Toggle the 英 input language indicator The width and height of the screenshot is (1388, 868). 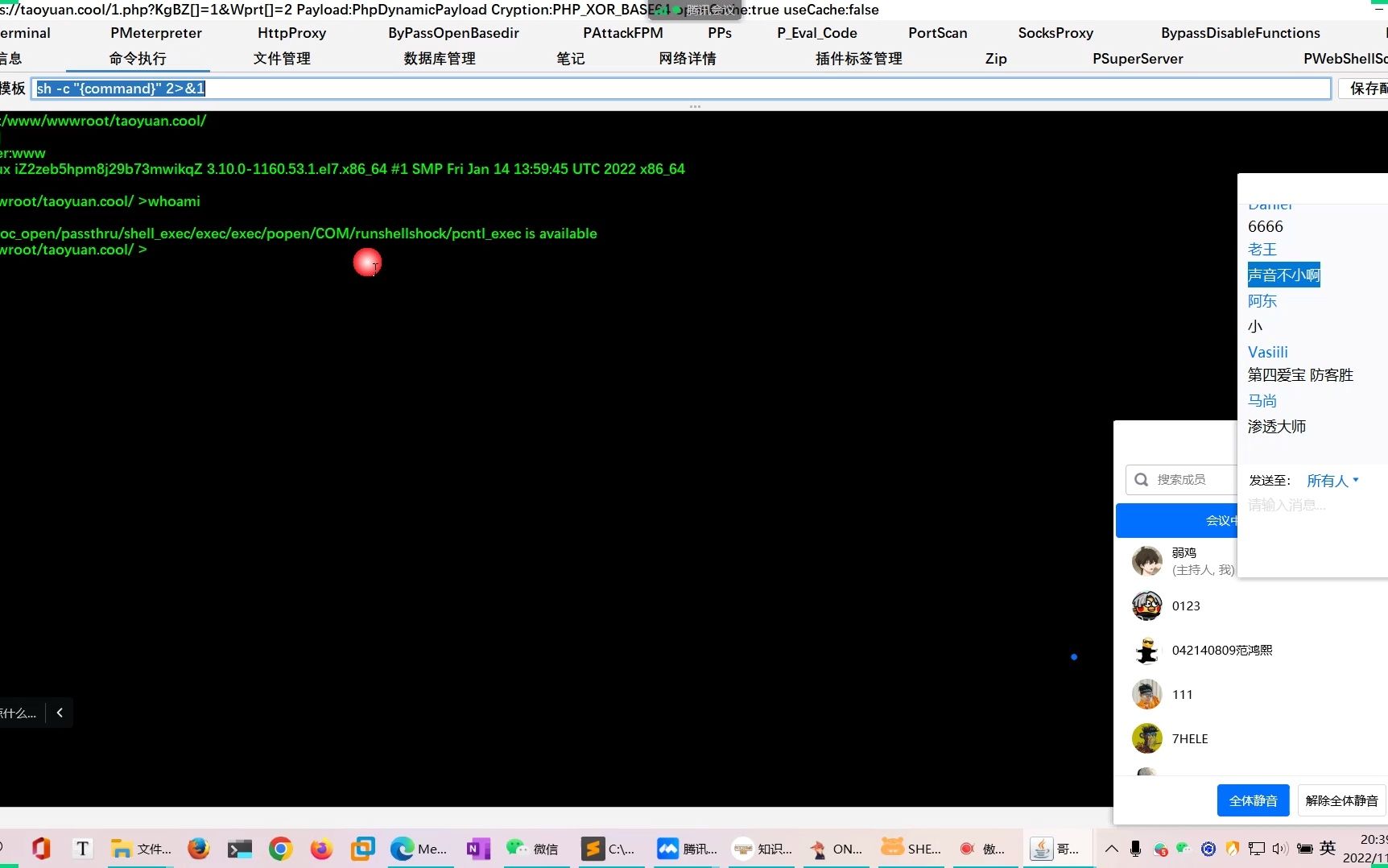click(1328, 848)
